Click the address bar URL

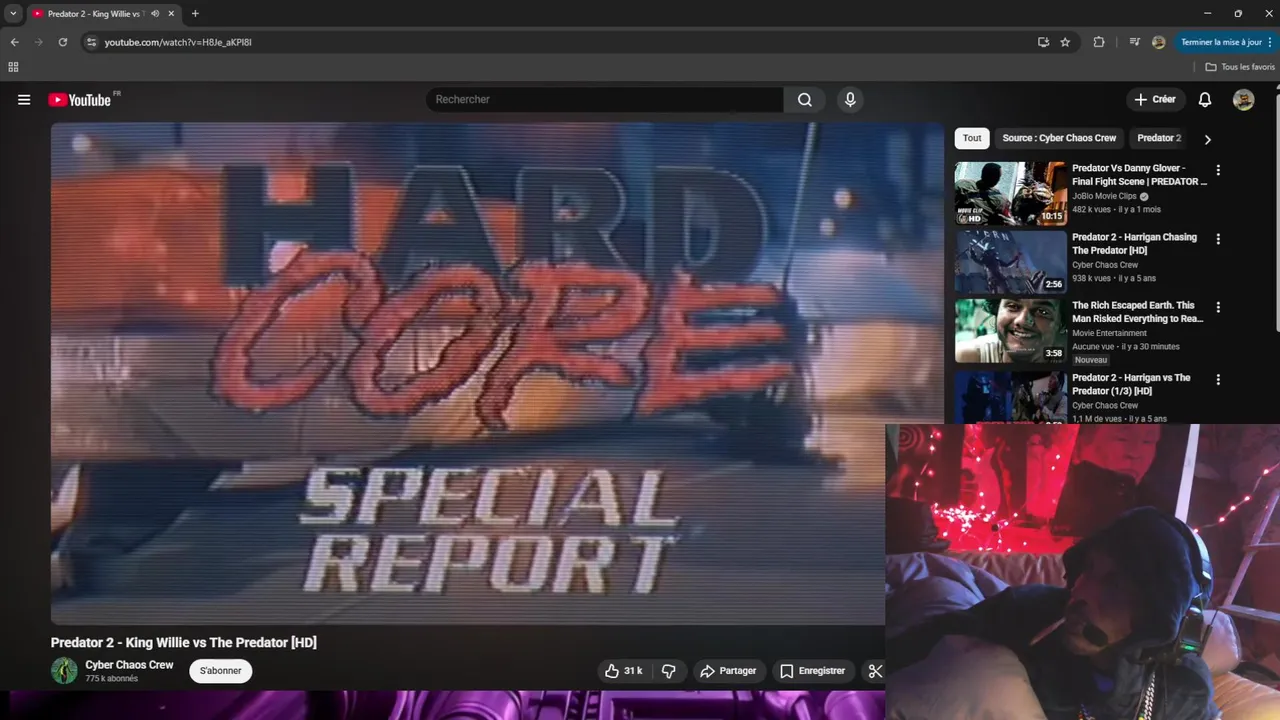coord(178,42)
